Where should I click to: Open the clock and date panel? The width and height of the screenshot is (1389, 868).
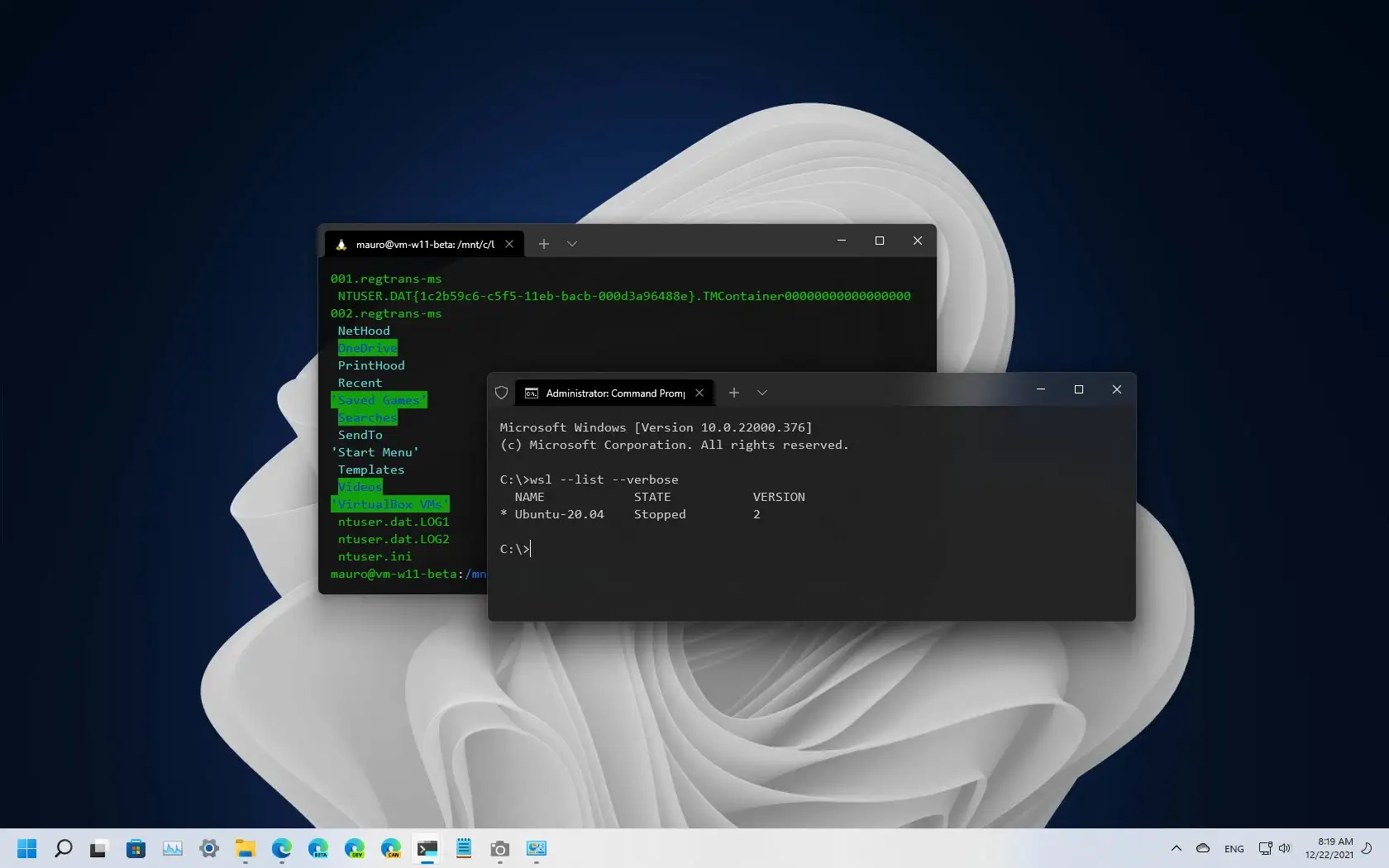coord(1329,848)
